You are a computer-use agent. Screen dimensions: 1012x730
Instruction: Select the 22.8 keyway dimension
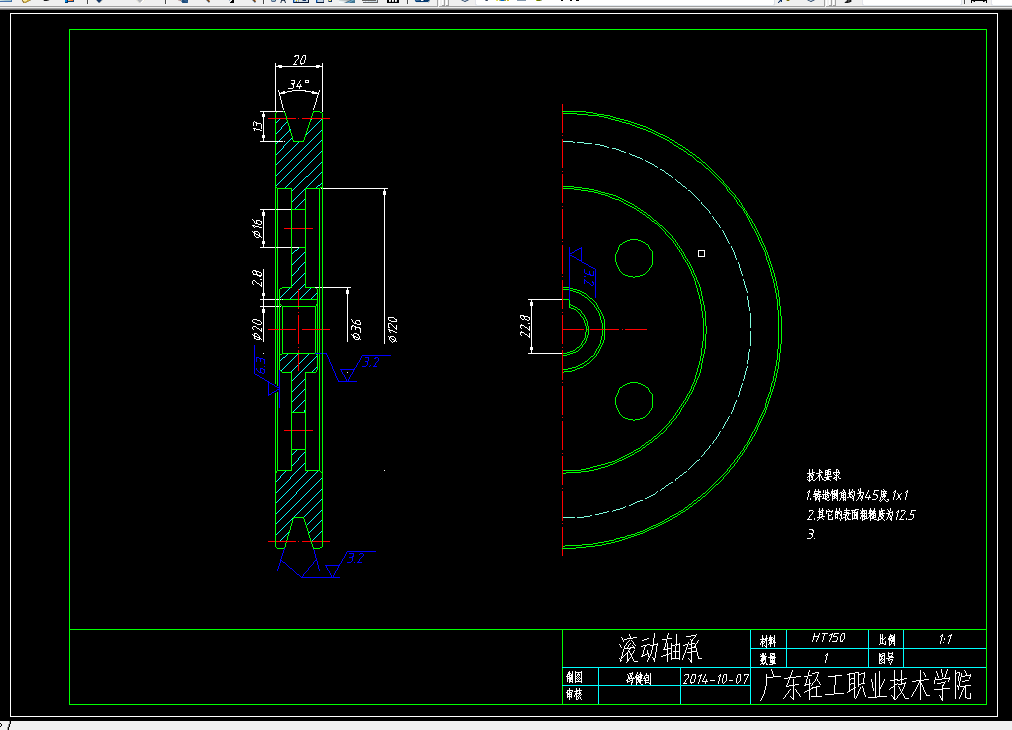pos(525,326)
